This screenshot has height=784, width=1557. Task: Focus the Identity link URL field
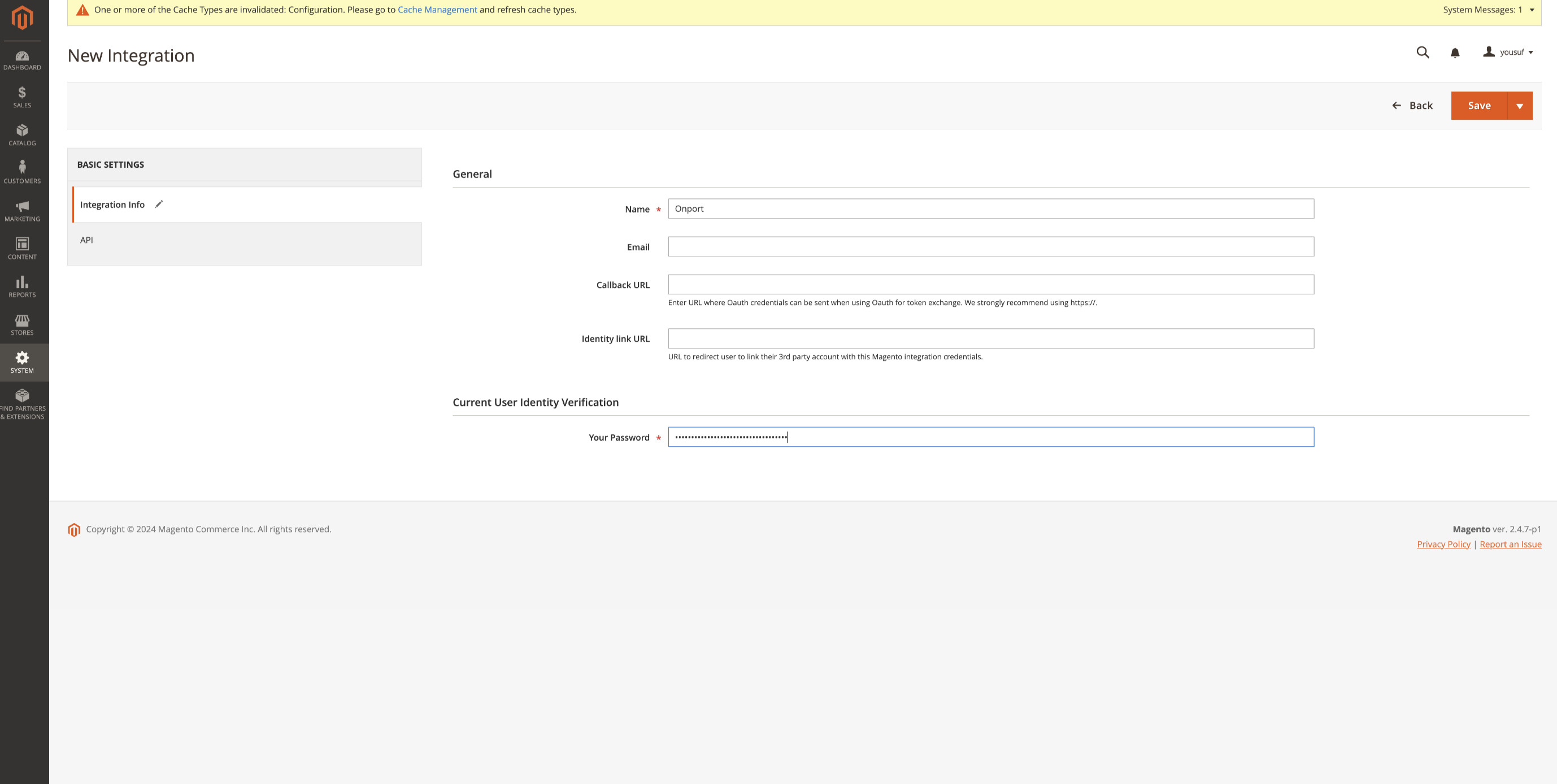coord(991,338)
